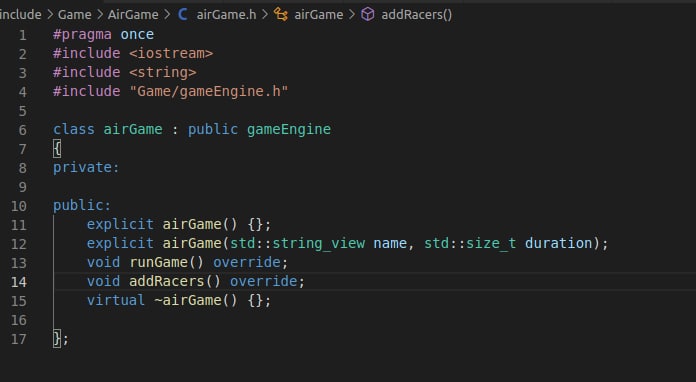Click the '<string>' include text
The height and width of the screenshot is (382, 696).
[162, 72]
